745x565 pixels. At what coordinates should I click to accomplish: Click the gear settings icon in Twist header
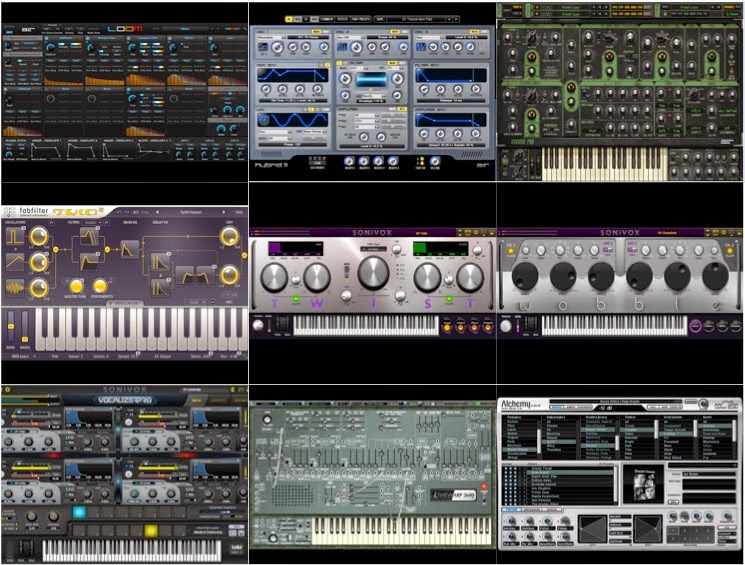(x=477, y=232)
